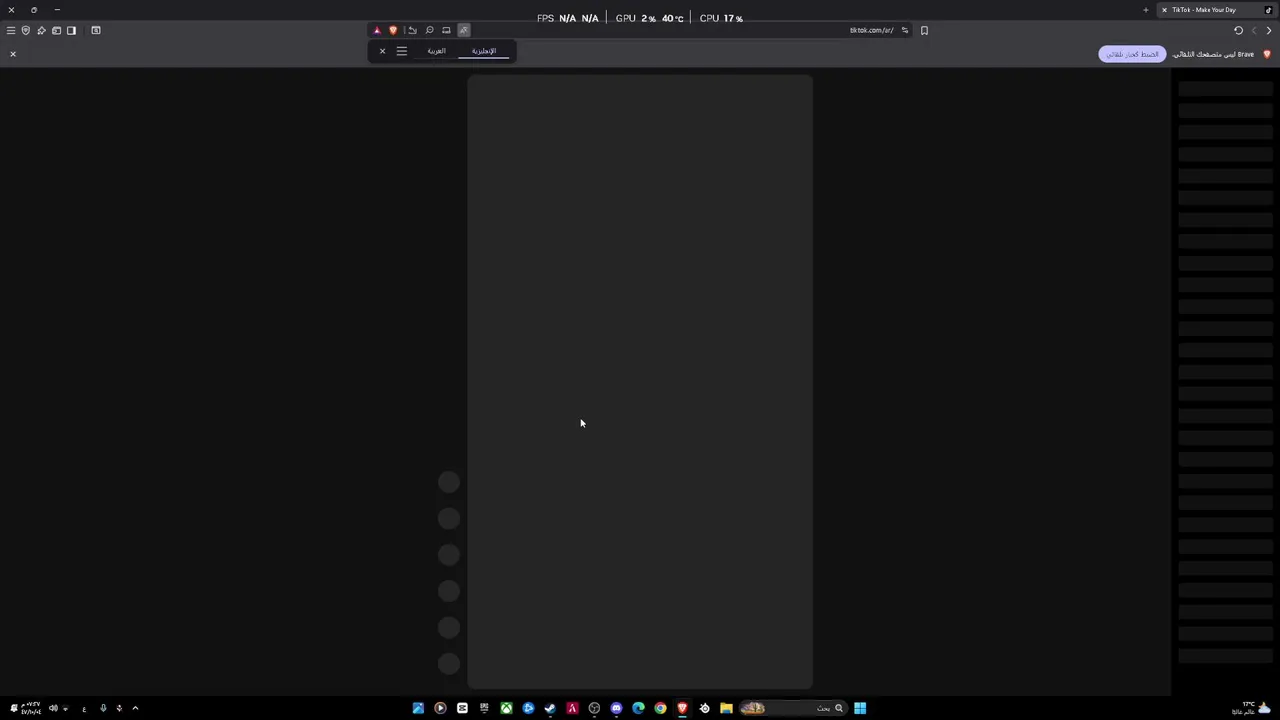
Task: Toggle the sidebar panel icon
Action: tap(71, 30)
